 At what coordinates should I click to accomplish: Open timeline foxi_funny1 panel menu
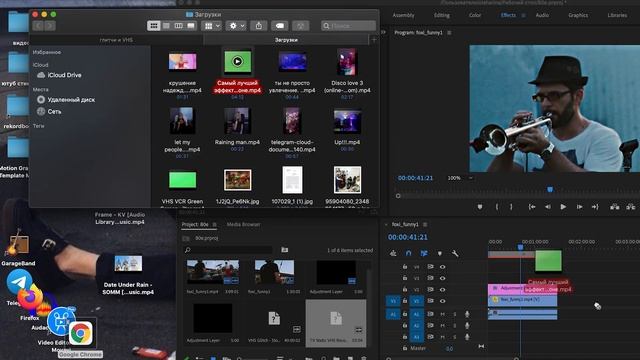click(425, 224)
